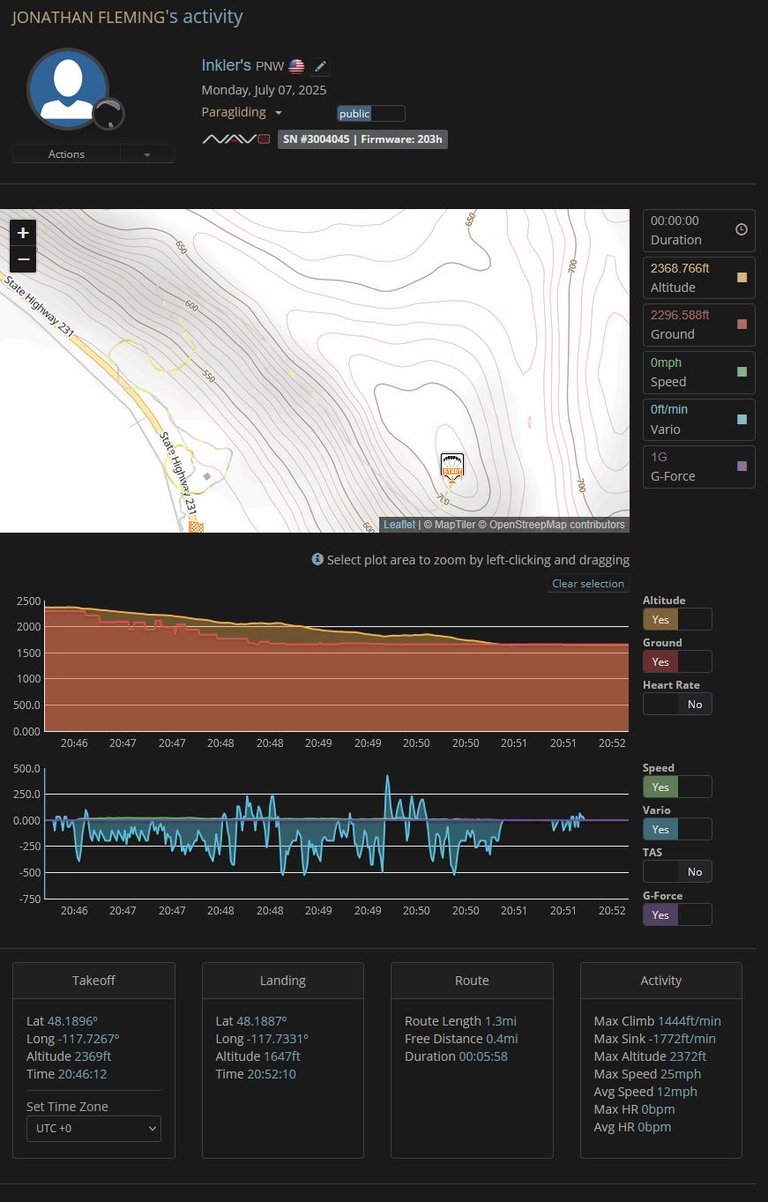
Task: Toggle the Ground chart switch
Action: click(x=677, y=662)
